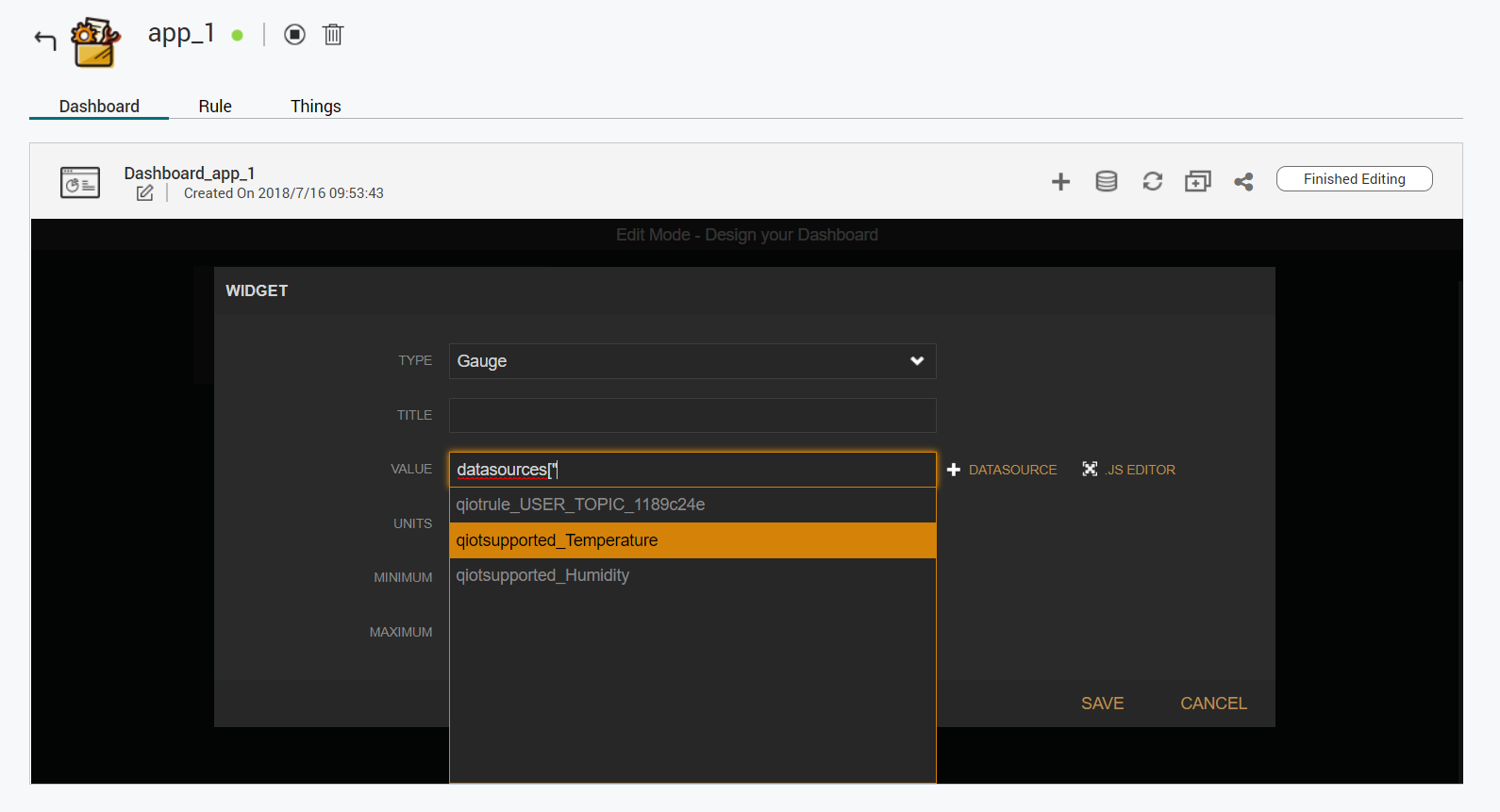Choose qiotsupported_Temperature from the list
Viewport: 1500px width, 812px height.
(x=692, y=540)
